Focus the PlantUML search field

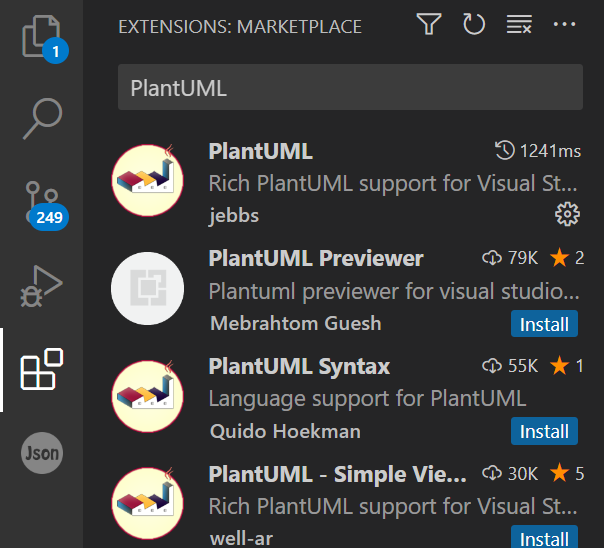tap(350, 87)
